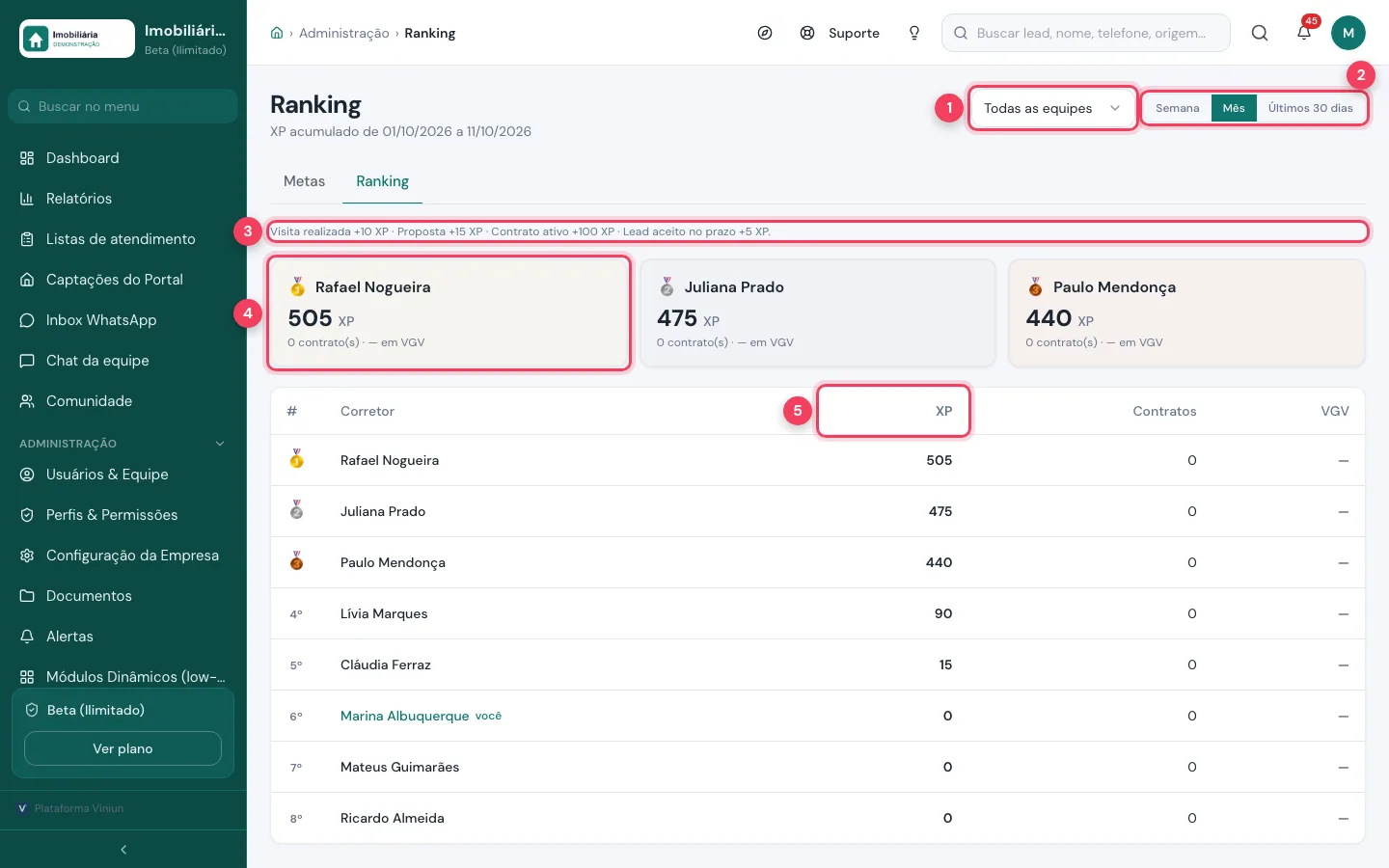Go to Listas de atendimento

pos(123,239)
